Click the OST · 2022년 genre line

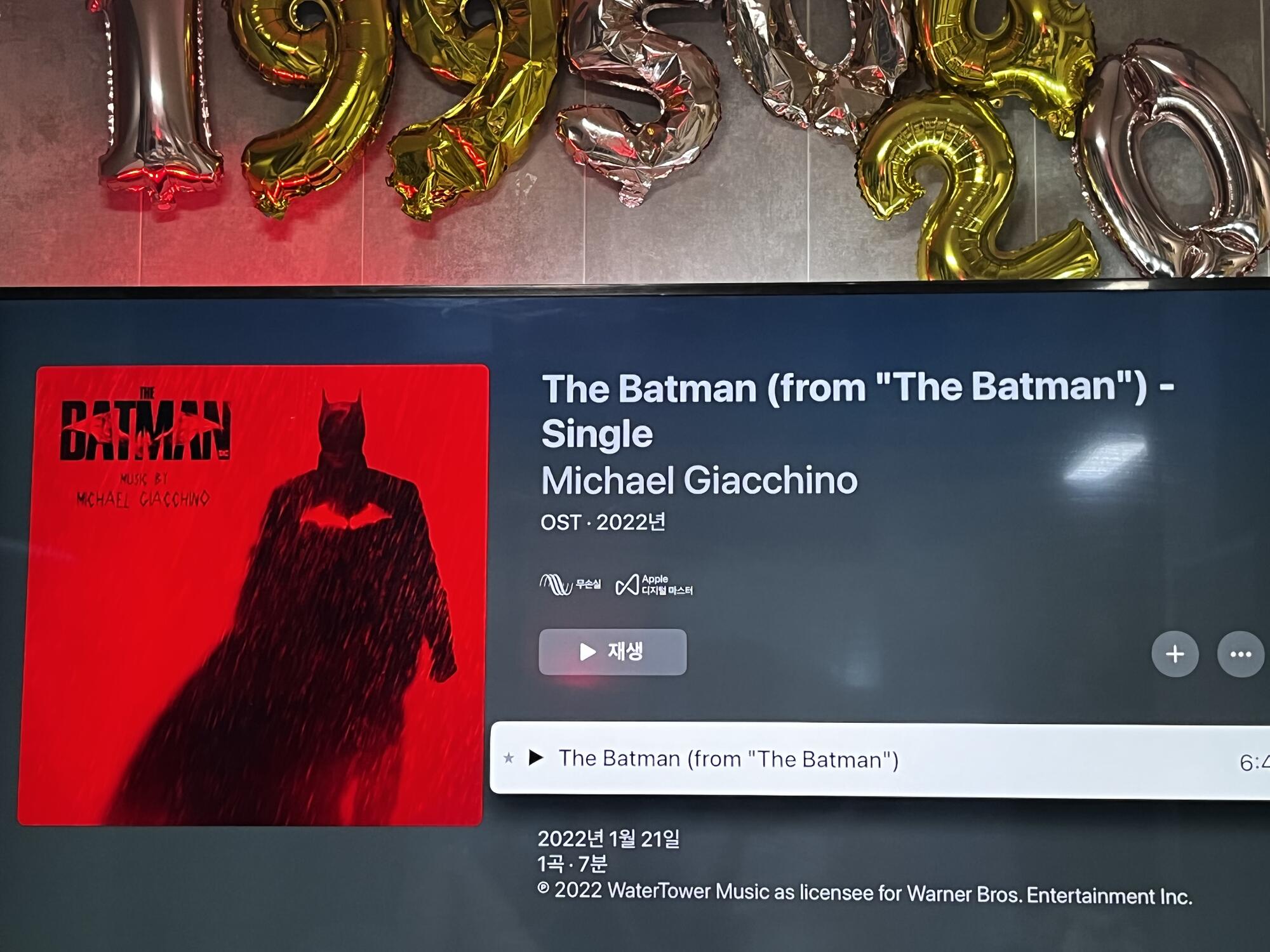(603, 522)
